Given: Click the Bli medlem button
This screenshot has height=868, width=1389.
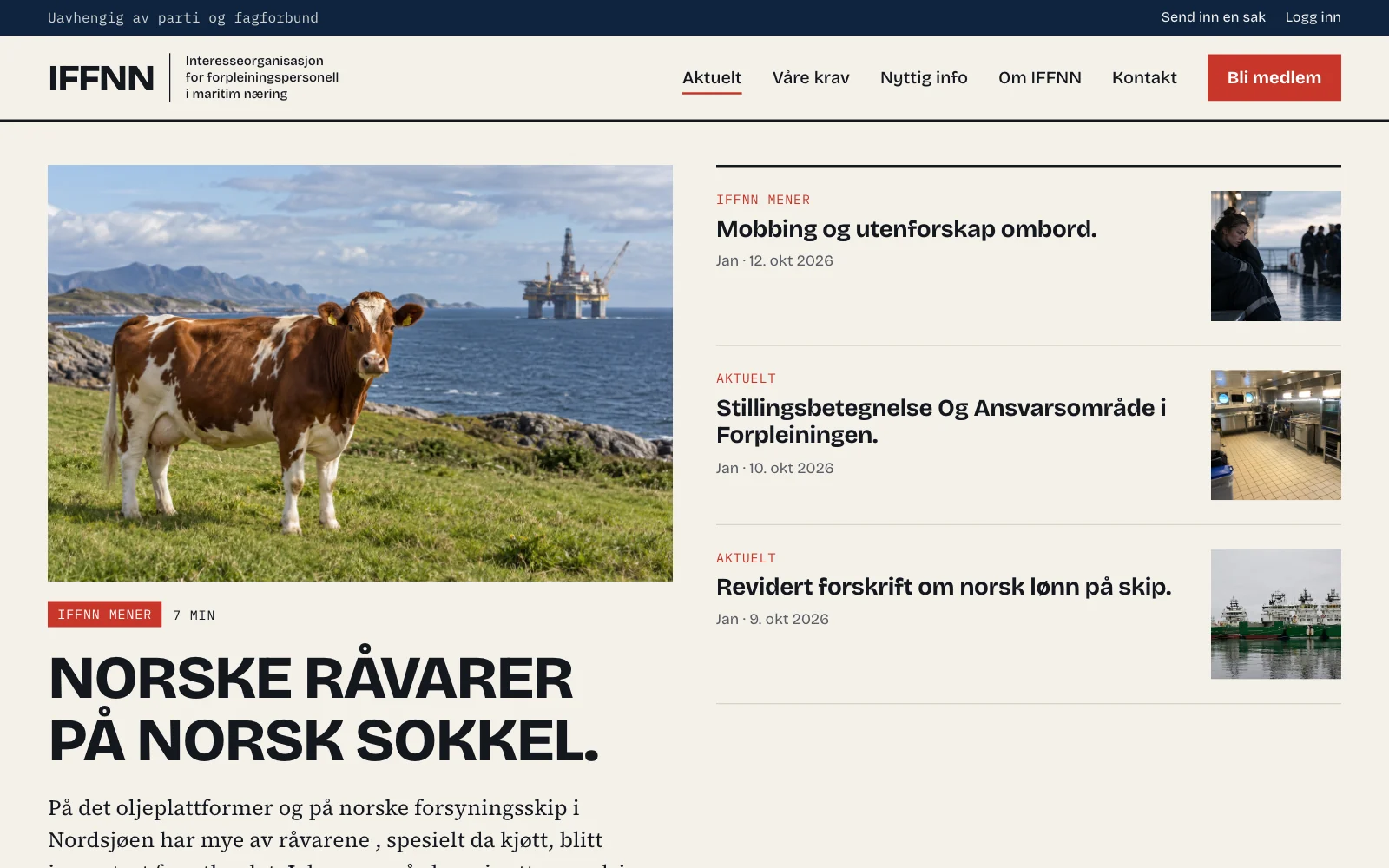Looking at the screenshot, I should point(1274,77).
